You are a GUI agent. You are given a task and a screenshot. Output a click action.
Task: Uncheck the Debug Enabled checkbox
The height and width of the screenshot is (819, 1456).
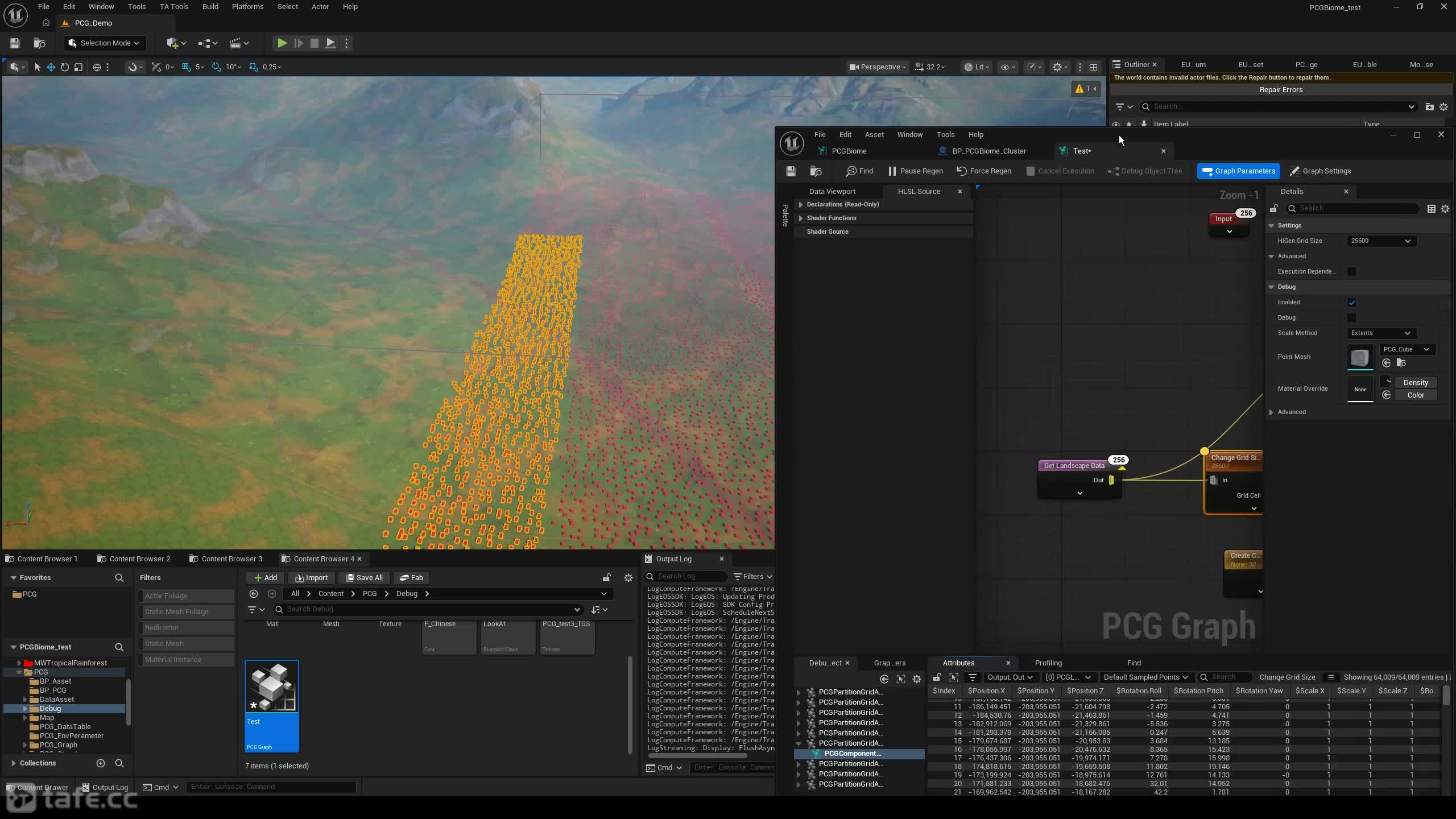[x=1352, y=303]
